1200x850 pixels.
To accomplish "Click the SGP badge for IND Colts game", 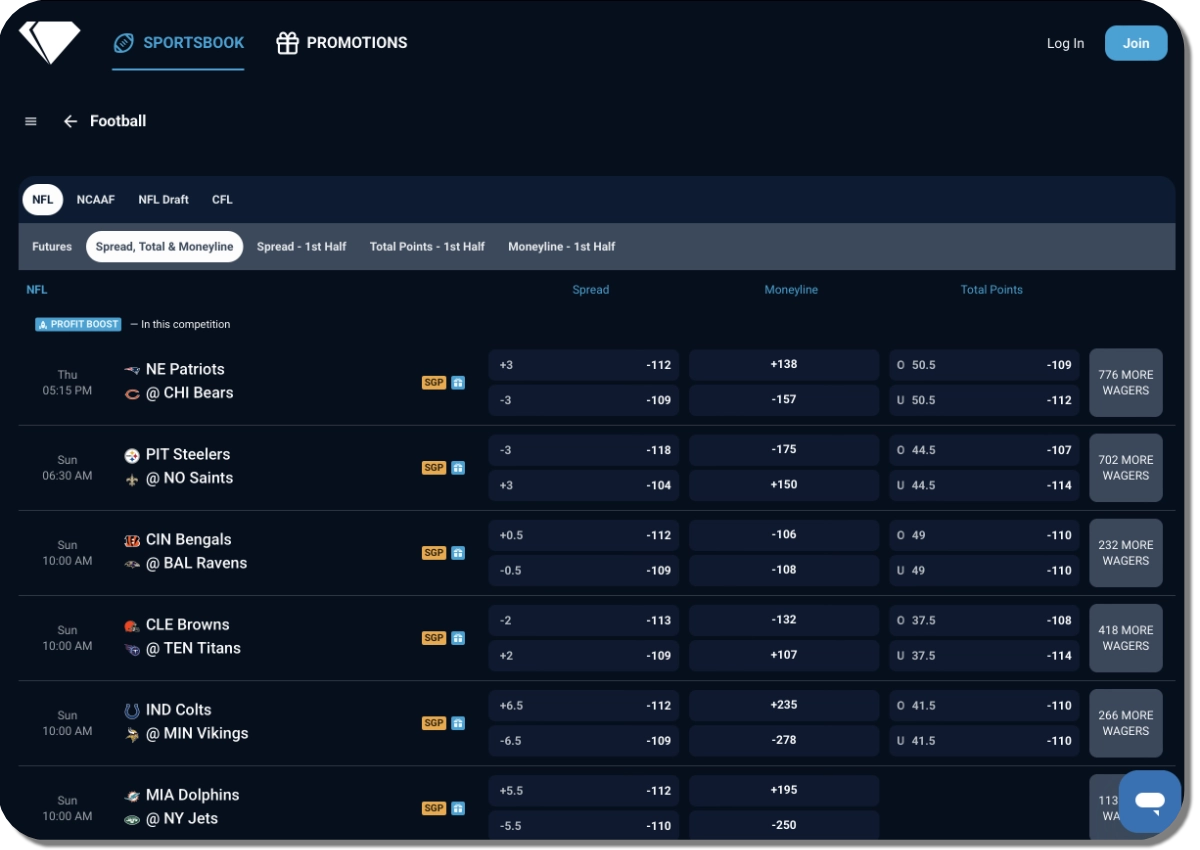I will [434, 723].
